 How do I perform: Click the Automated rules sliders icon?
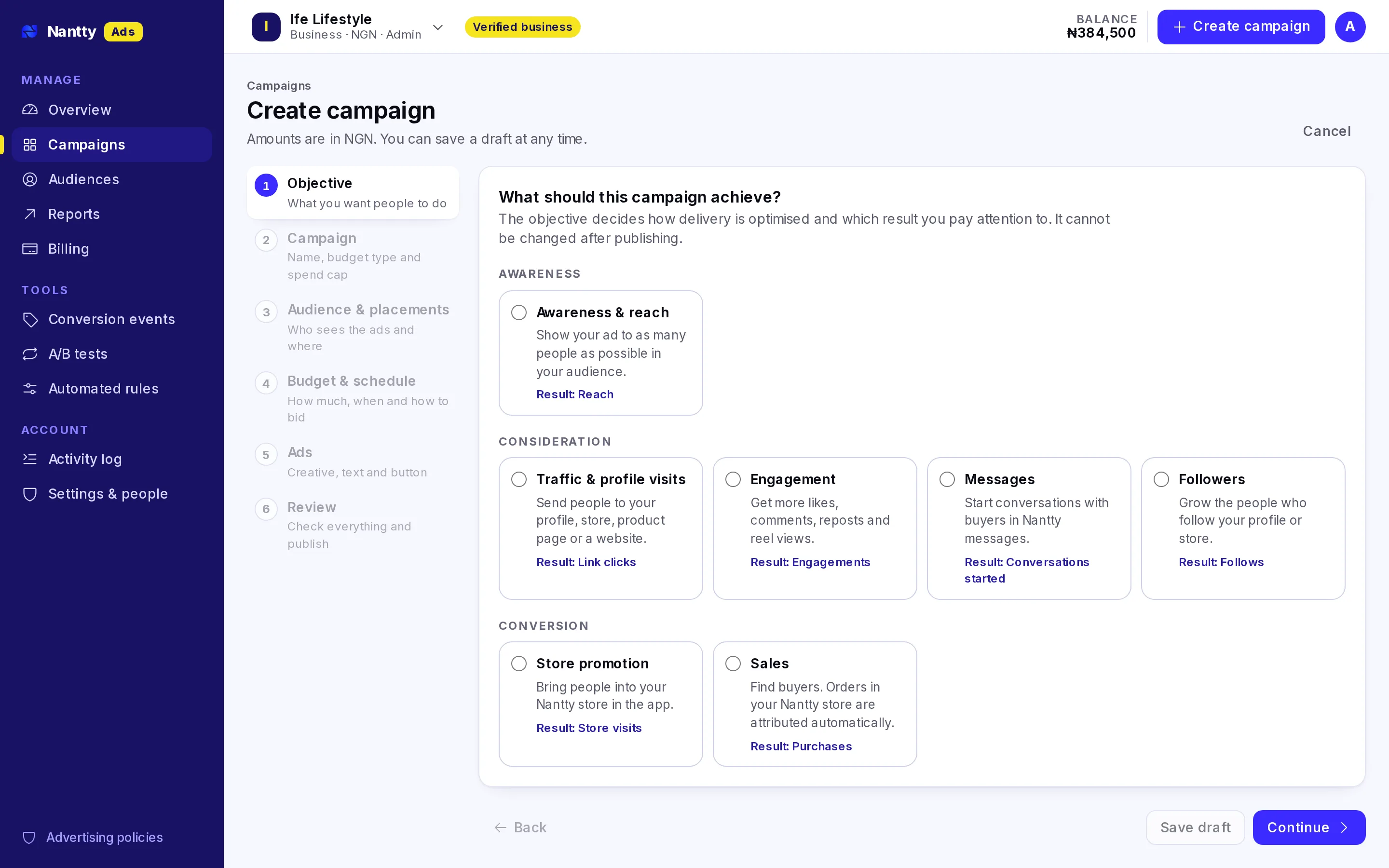tap(30, 389)
